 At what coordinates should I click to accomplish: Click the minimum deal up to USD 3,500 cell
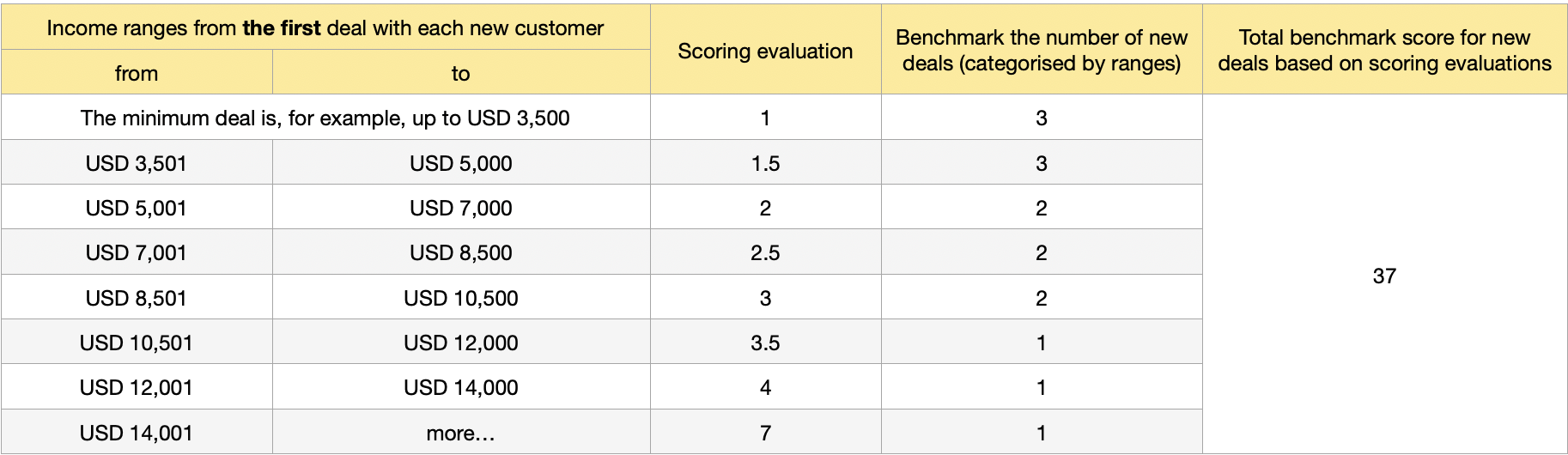point(325,118)
